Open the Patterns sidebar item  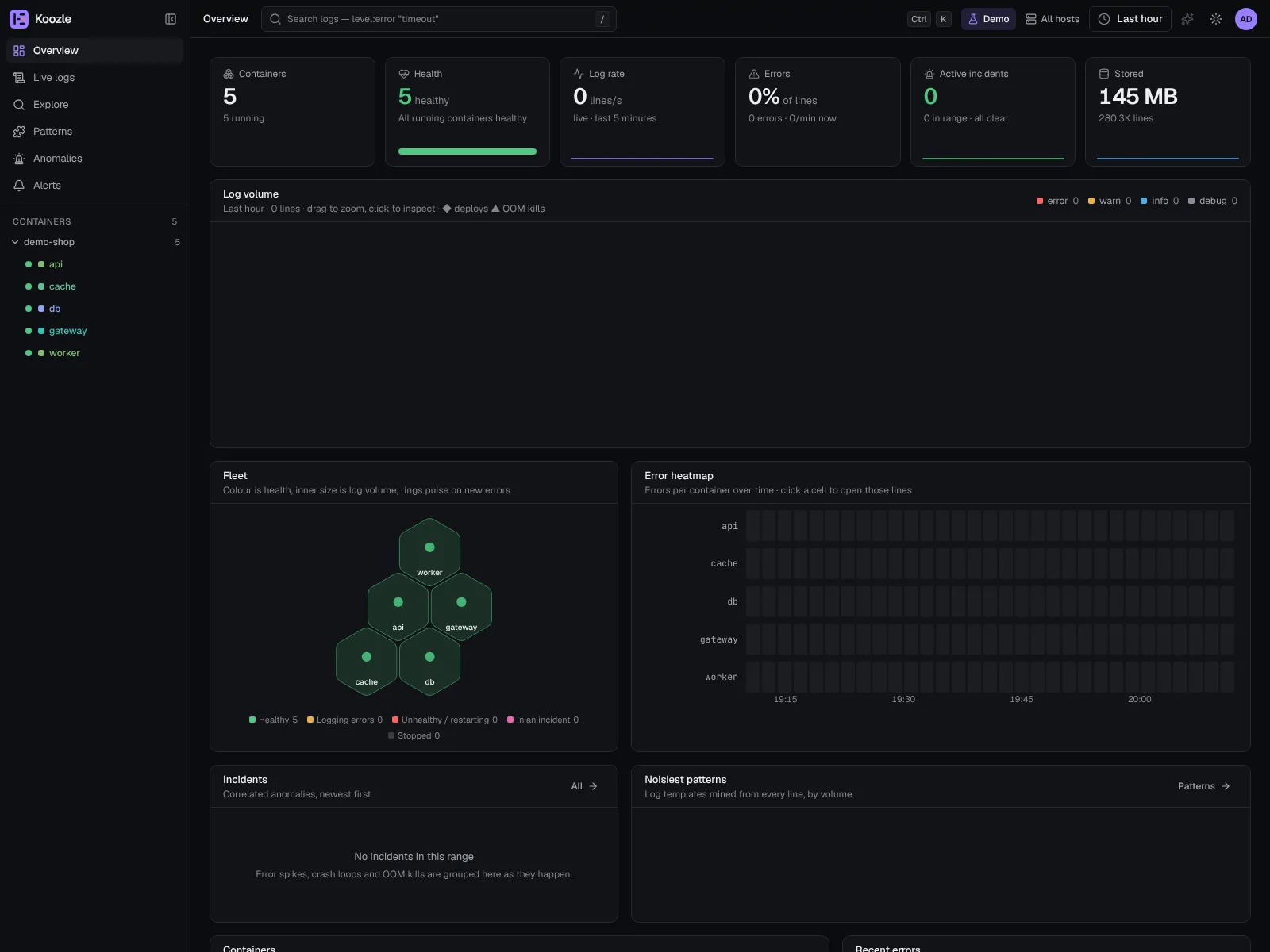coord(95,132)
